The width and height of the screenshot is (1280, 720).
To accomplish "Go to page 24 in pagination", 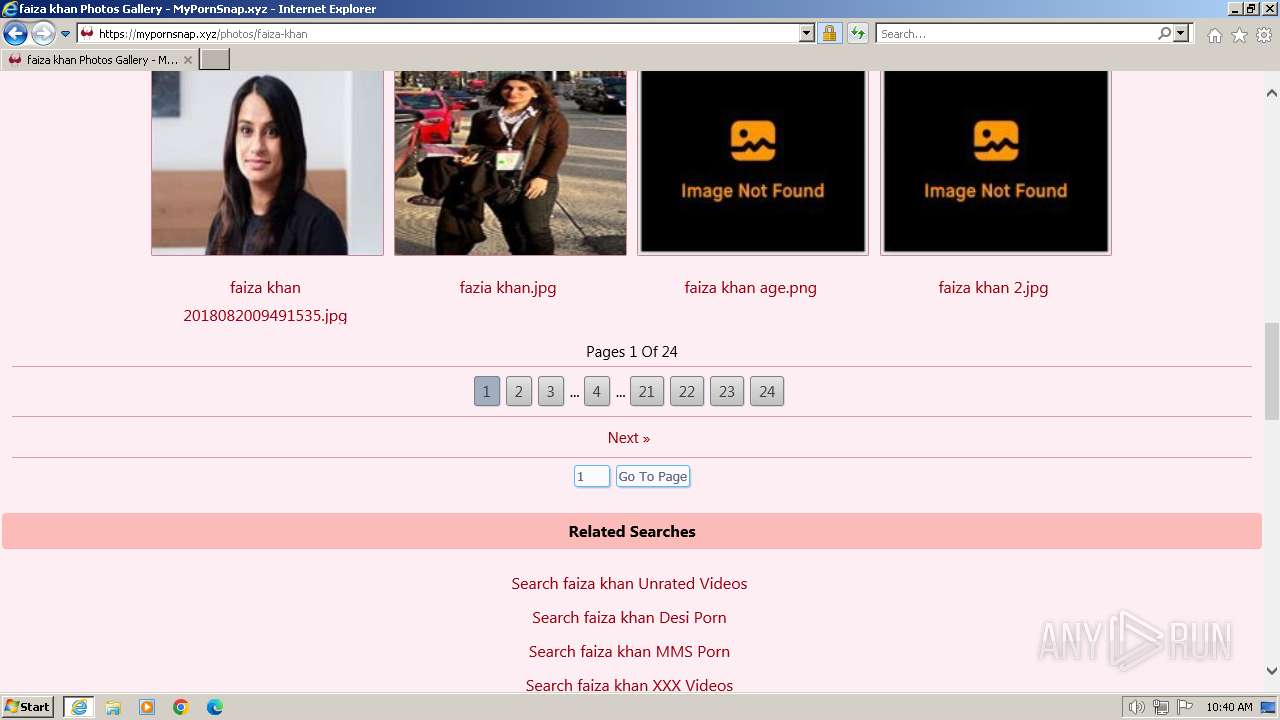I will pos(767,391).
